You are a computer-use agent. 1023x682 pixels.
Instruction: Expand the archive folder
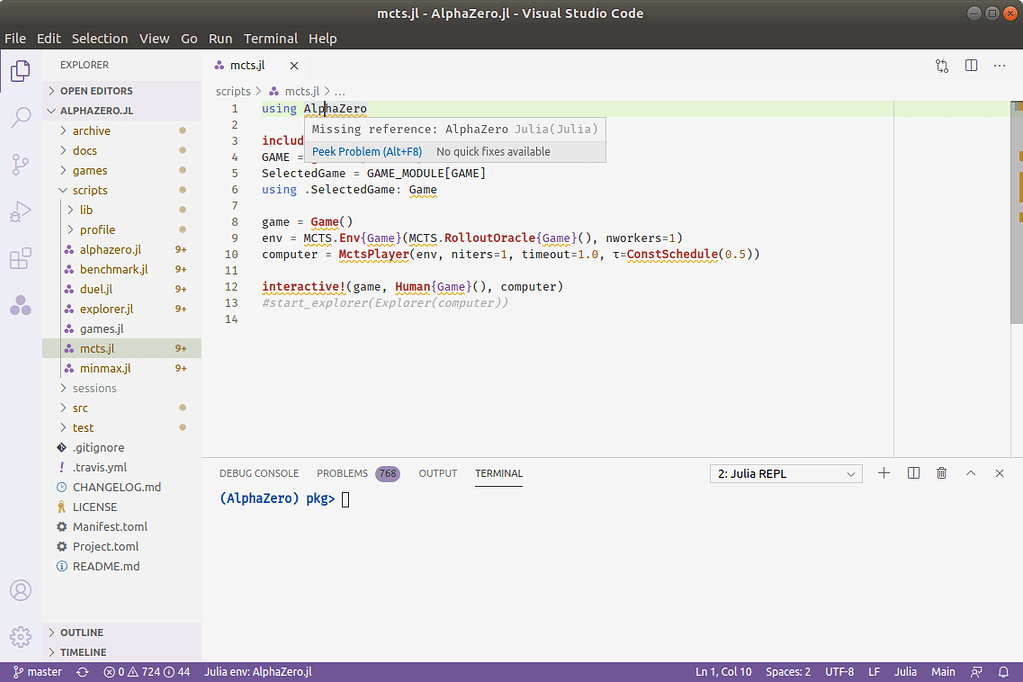(x=91, y=131)
